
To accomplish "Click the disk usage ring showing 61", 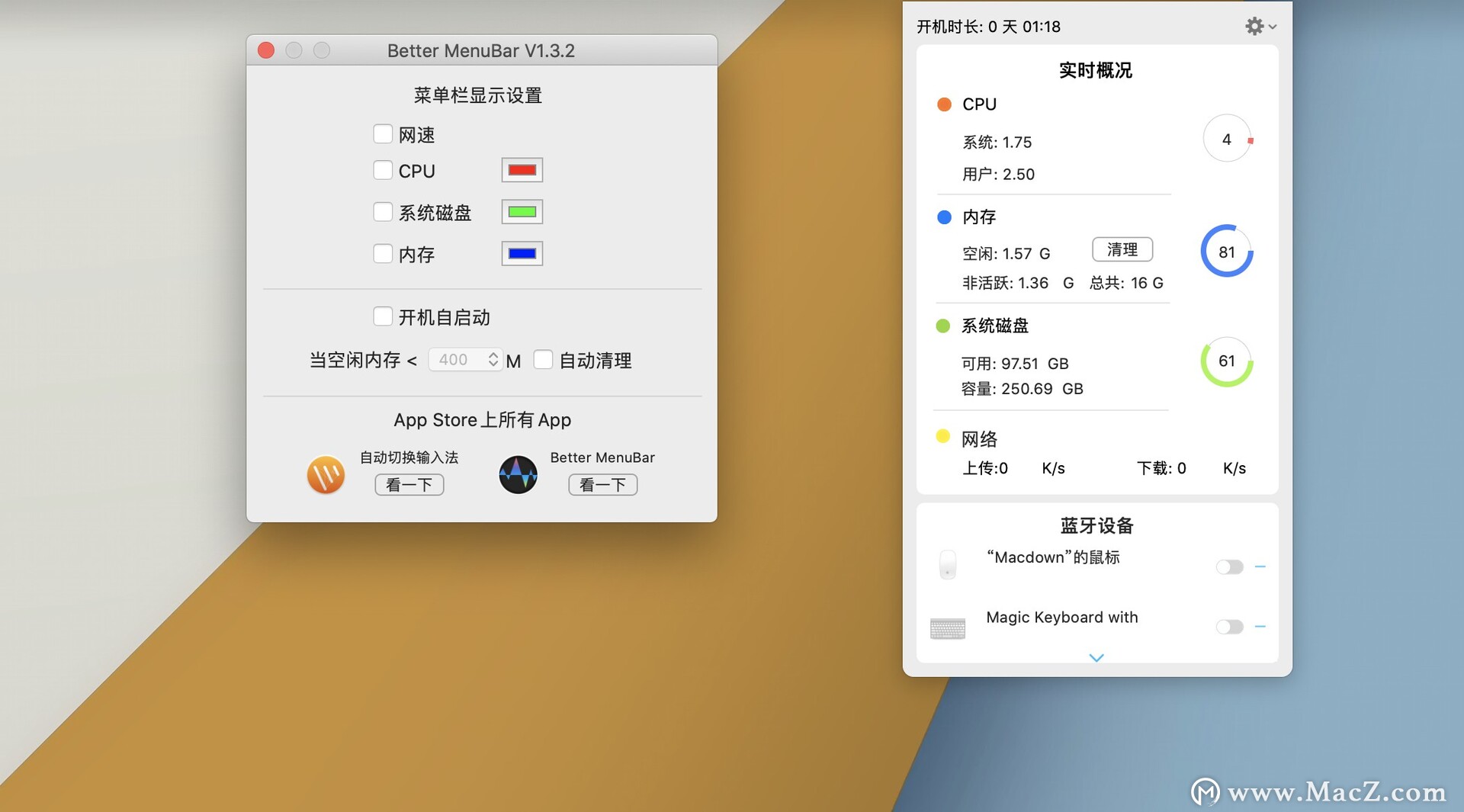I will click(x=1227, y=361).
